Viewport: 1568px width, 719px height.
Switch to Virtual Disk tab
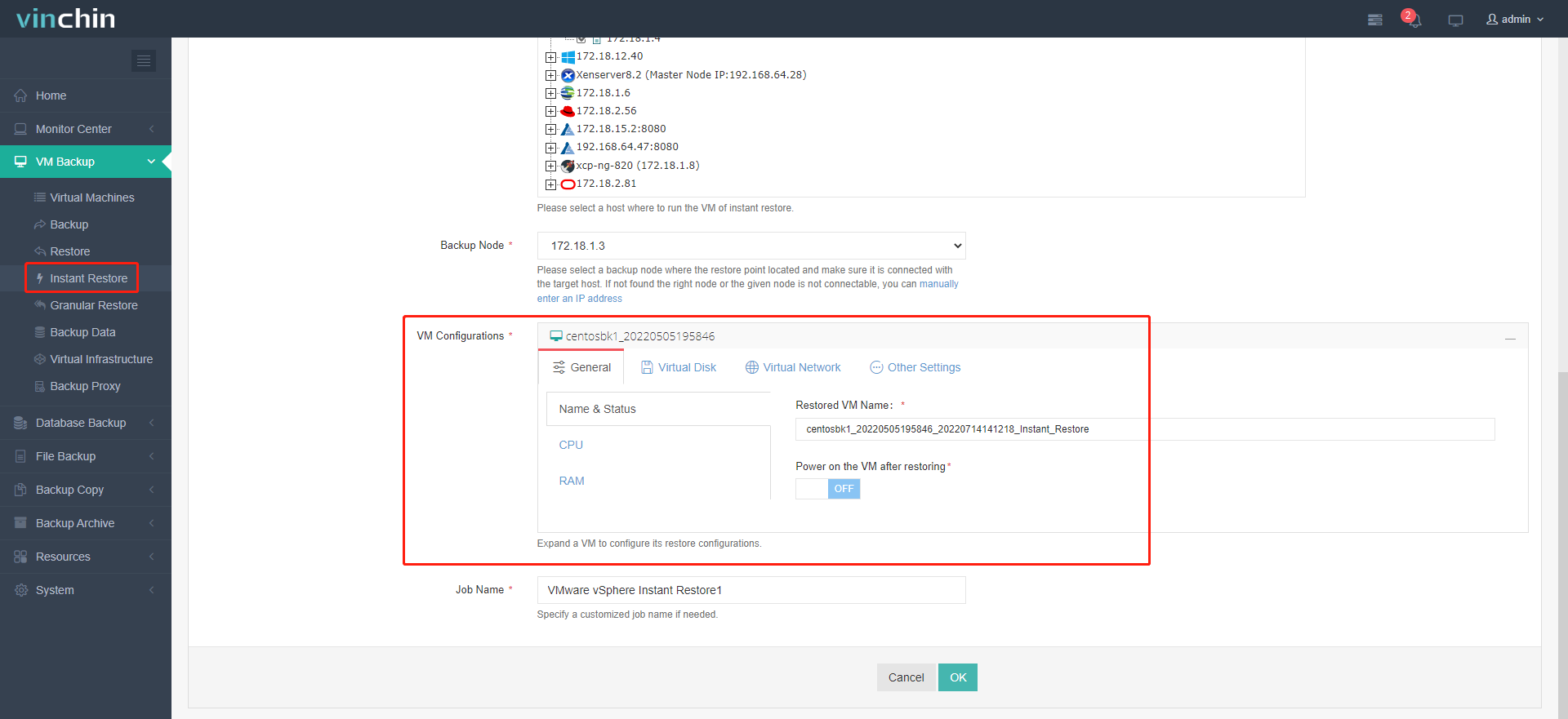[679, 367]
